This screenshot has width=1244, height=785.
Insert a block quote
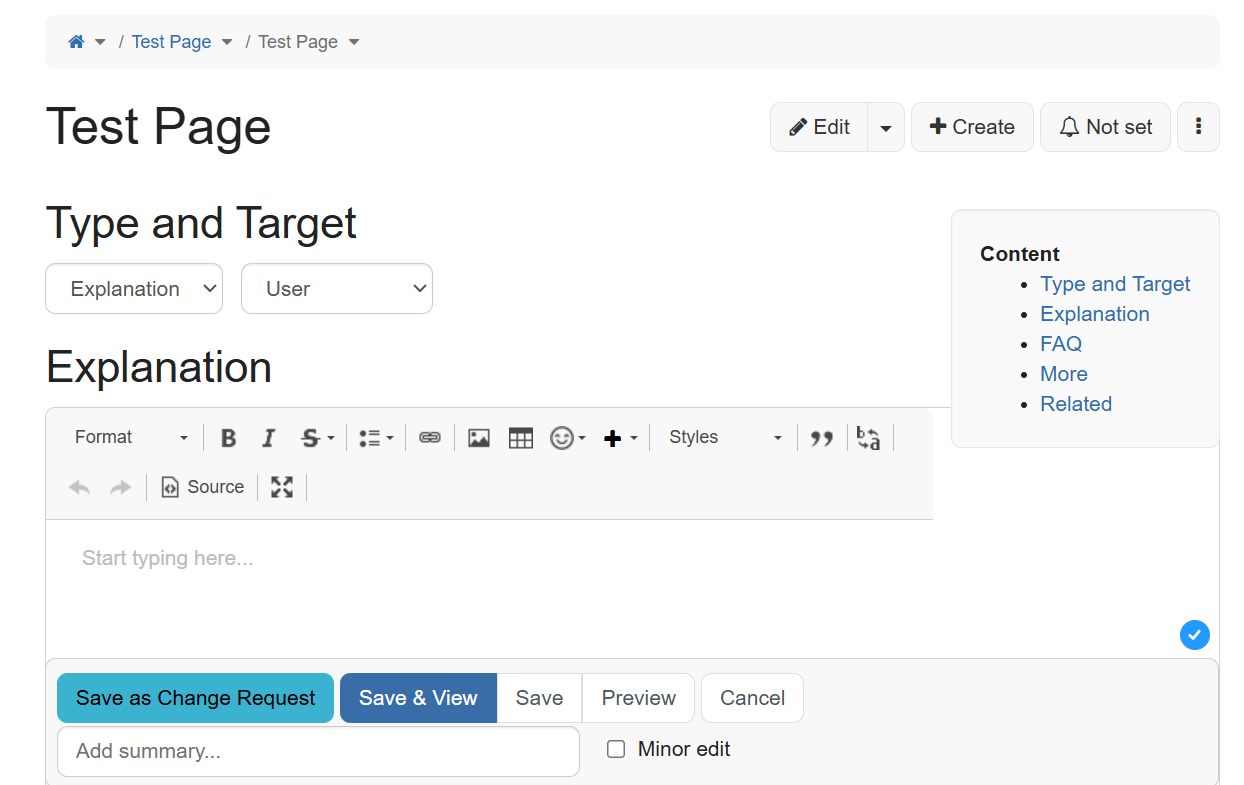[822, 438]
